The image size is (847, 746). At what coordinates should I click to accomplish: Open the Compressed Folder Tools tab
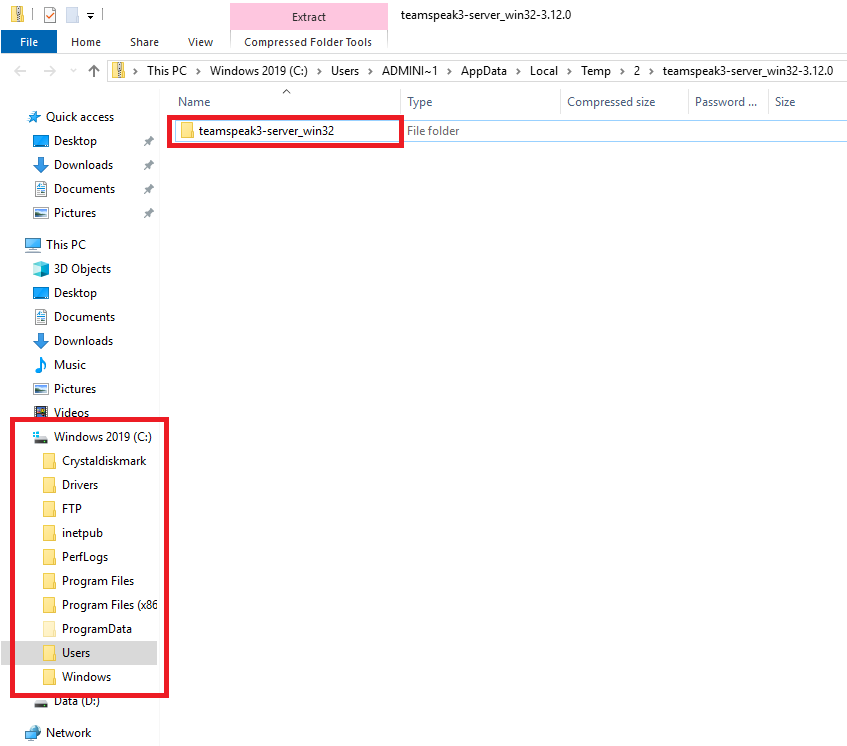coord(308,42)
